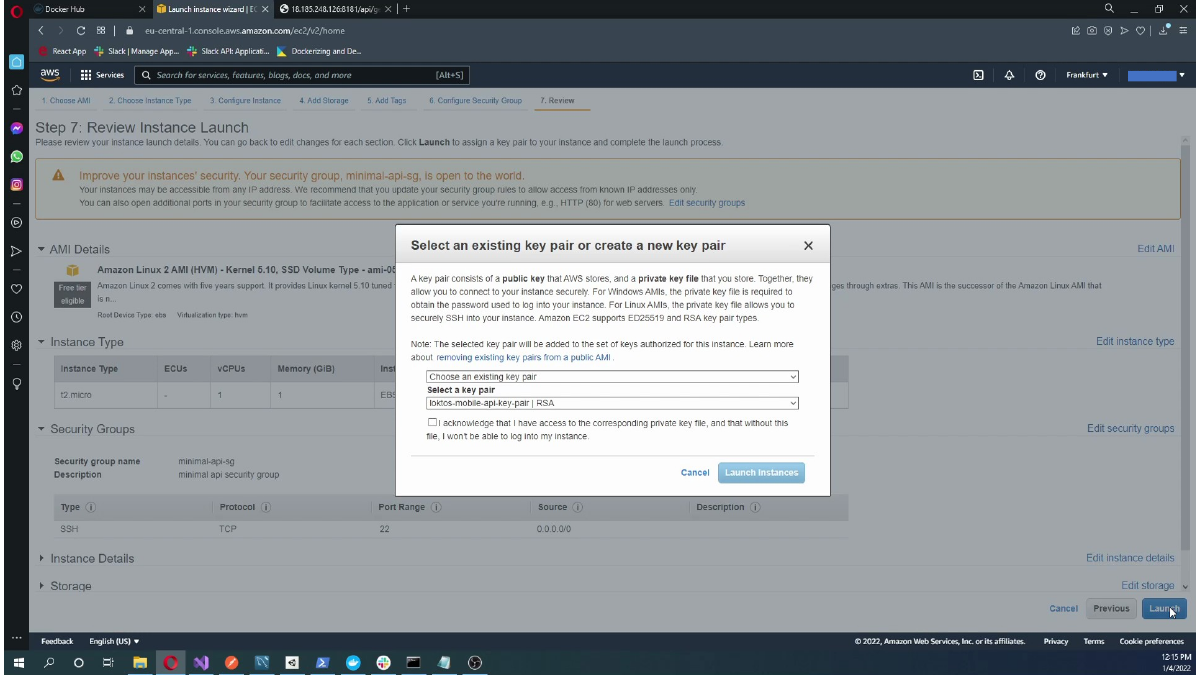Click Opera snapshot camera icon
The image size is (1201, 675).
(1092, 31)
